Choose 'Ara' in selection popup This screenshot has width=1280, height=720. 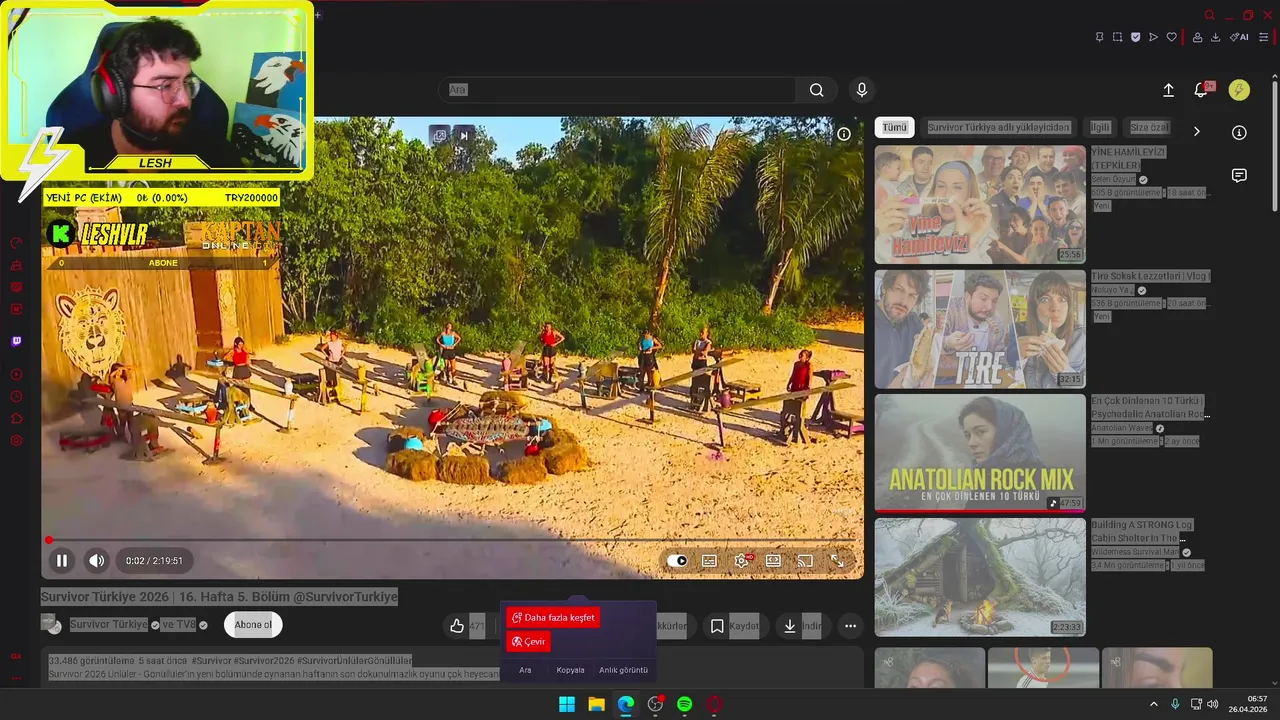[x=525, y=670]
